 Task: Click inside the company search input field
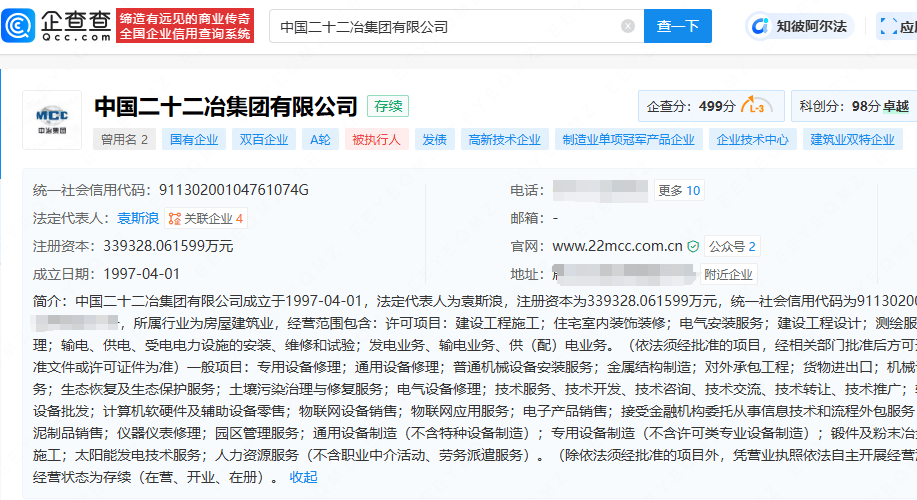[x=440, y=26]
